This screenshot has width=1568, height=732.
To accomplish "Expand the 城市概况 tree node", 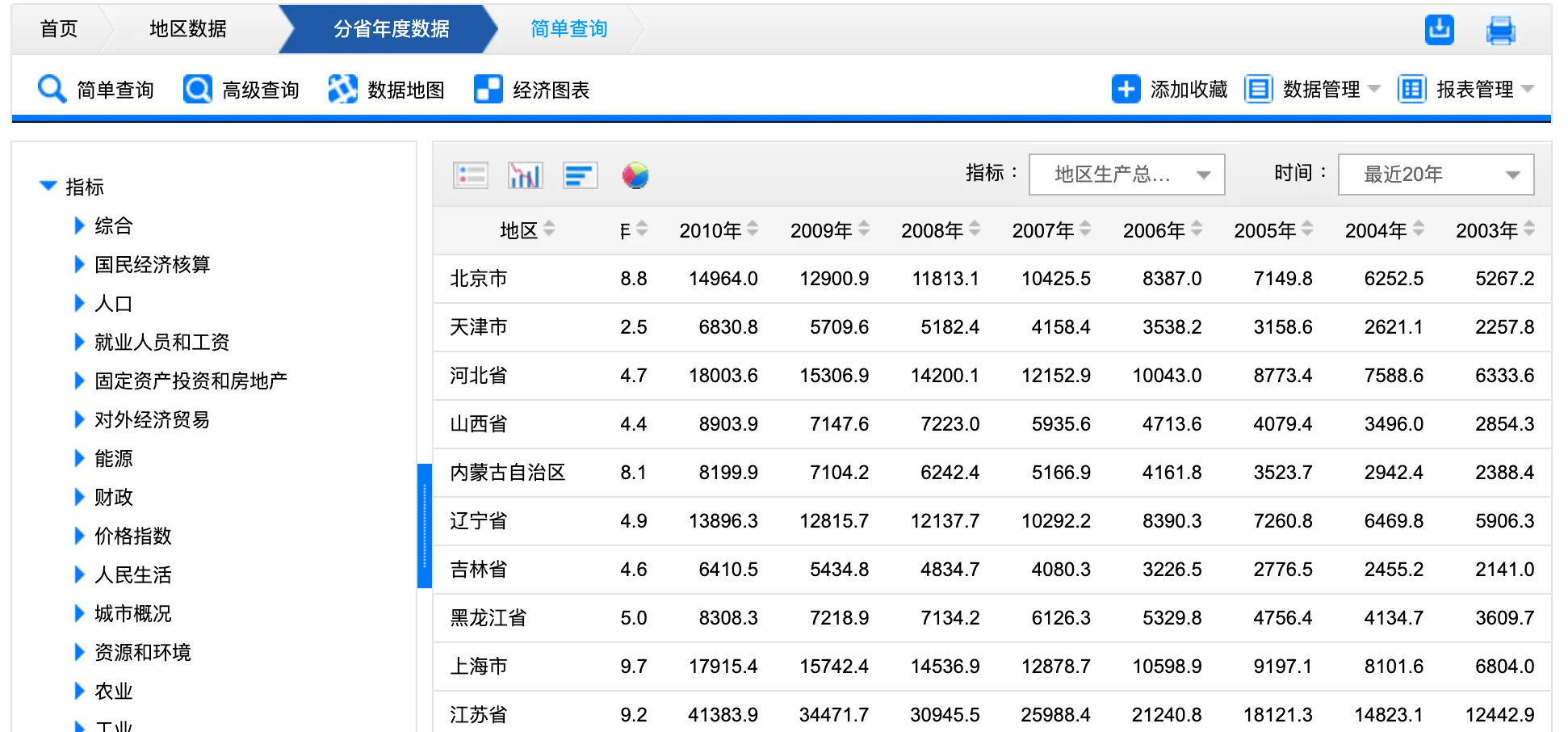I will 79,613.
